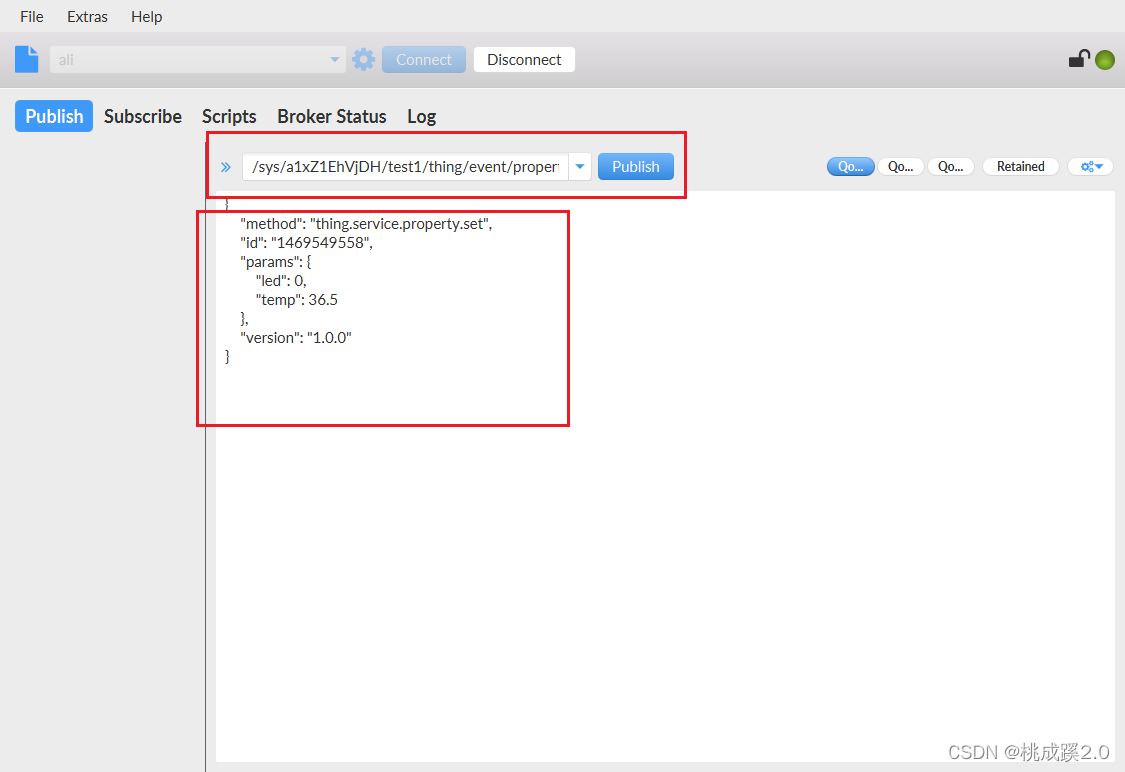
Task: Click the closing brace at the payload end
Action: coord(227,357)
